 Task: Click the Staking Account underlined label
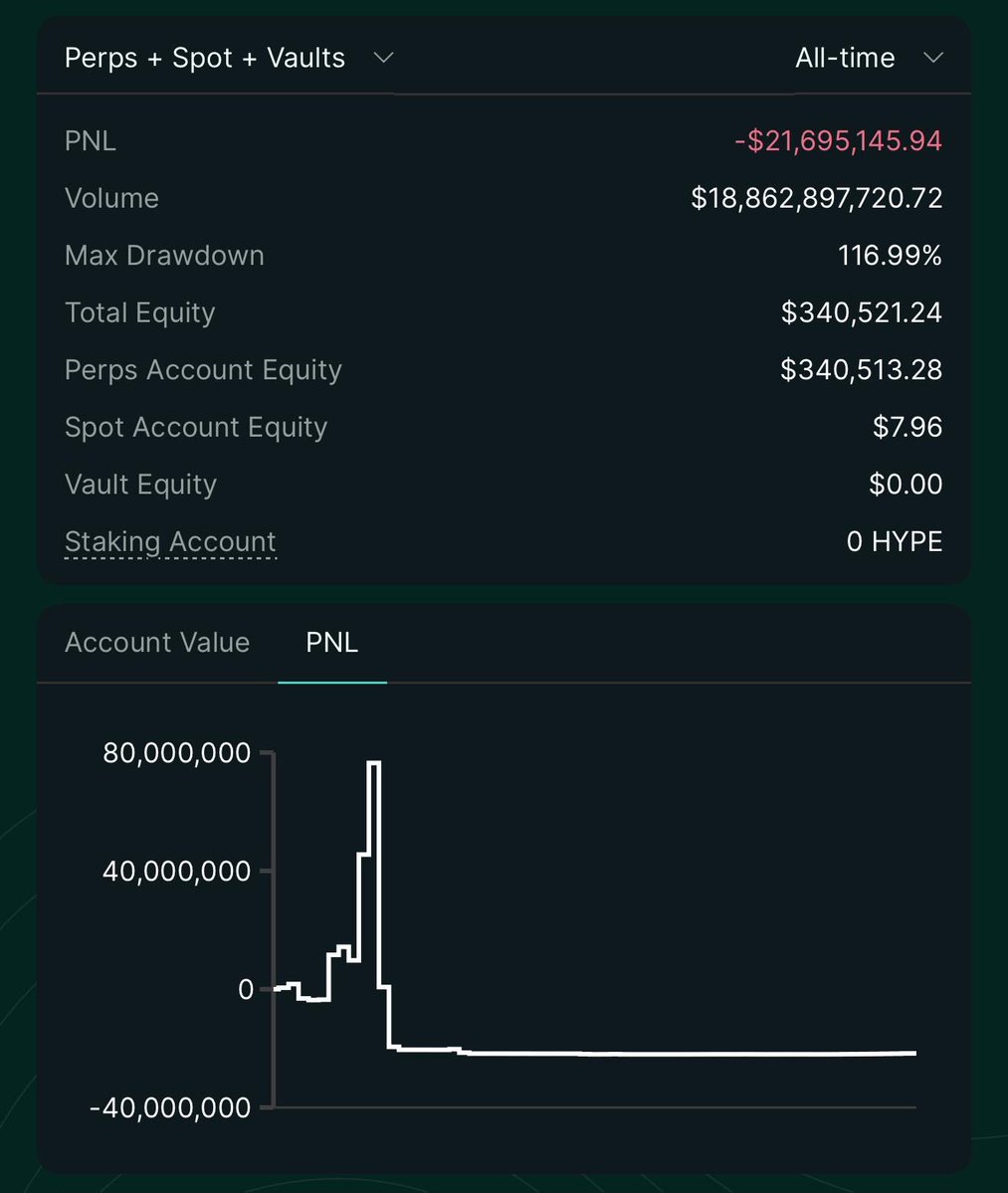click(170, 541)
